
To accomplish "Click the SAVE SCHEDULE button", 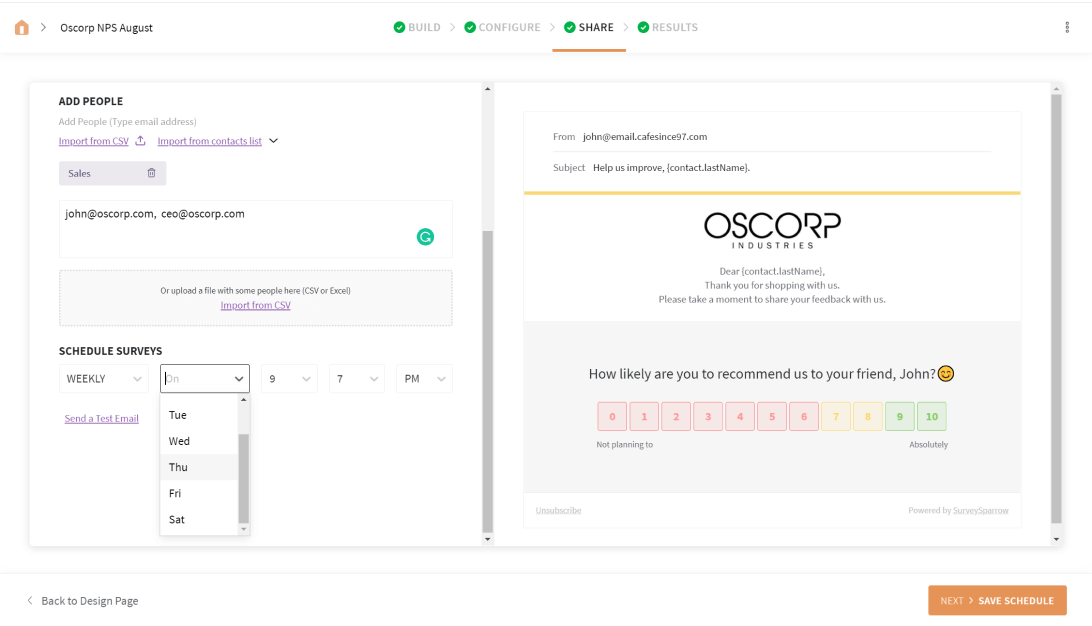I will (x=1016, y=600).
